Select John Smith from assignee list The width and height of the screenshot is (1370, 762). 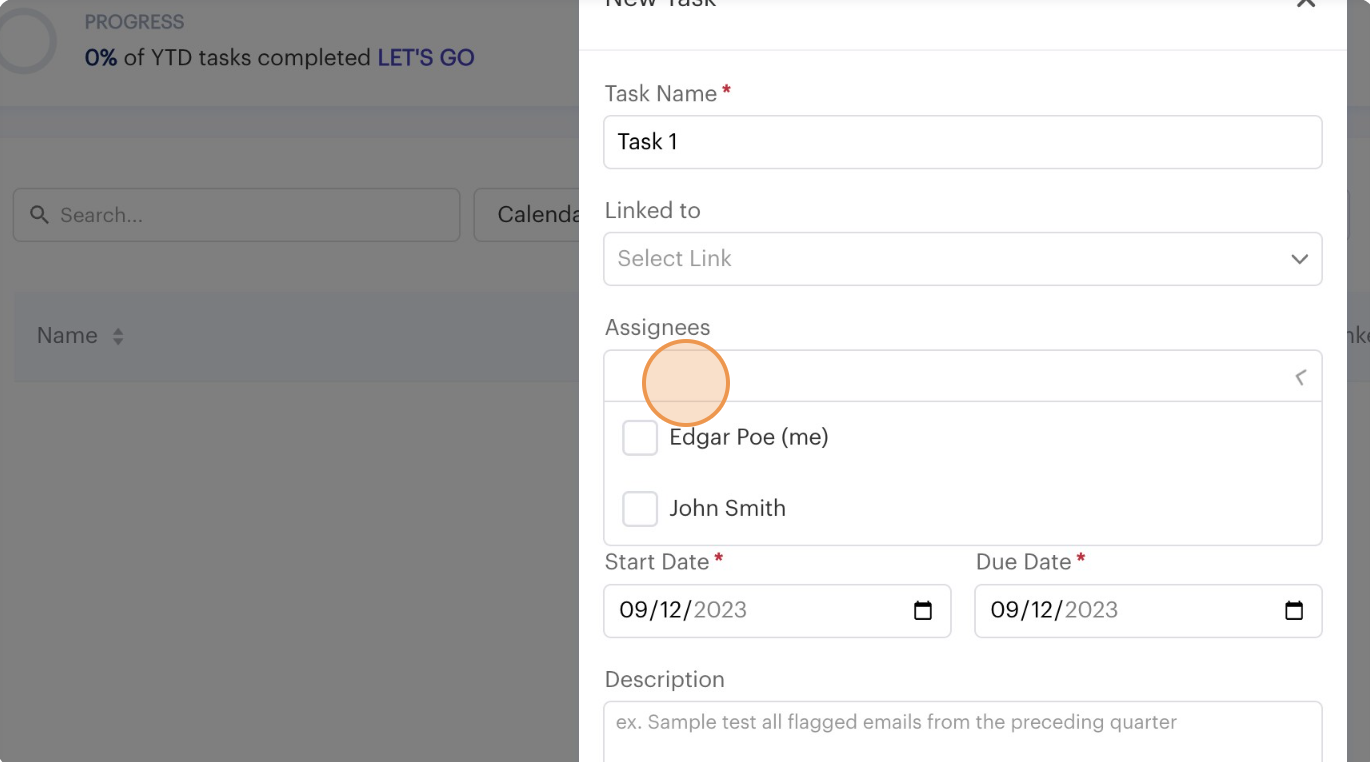[727, 509]
